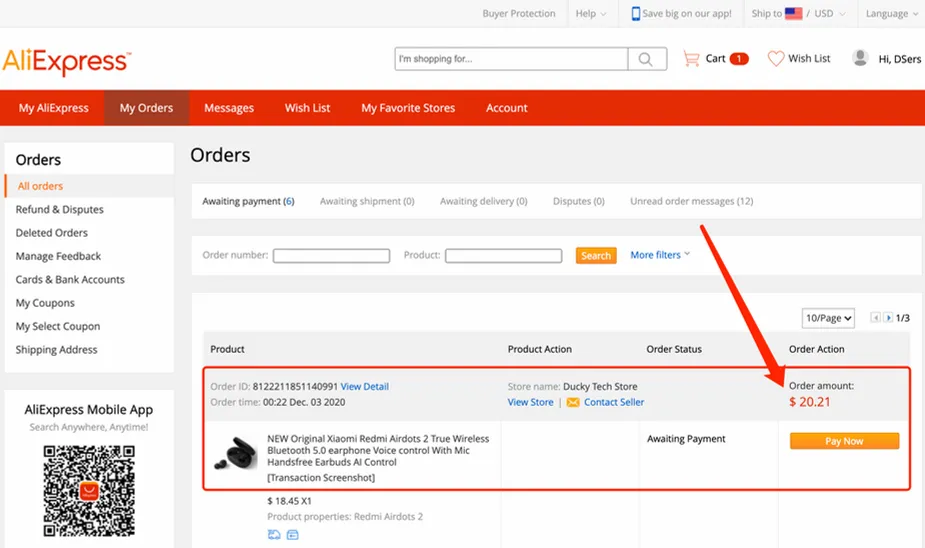Click Buyer Protection link
This screenshot has height=548, width=925.
pos(519,14)
